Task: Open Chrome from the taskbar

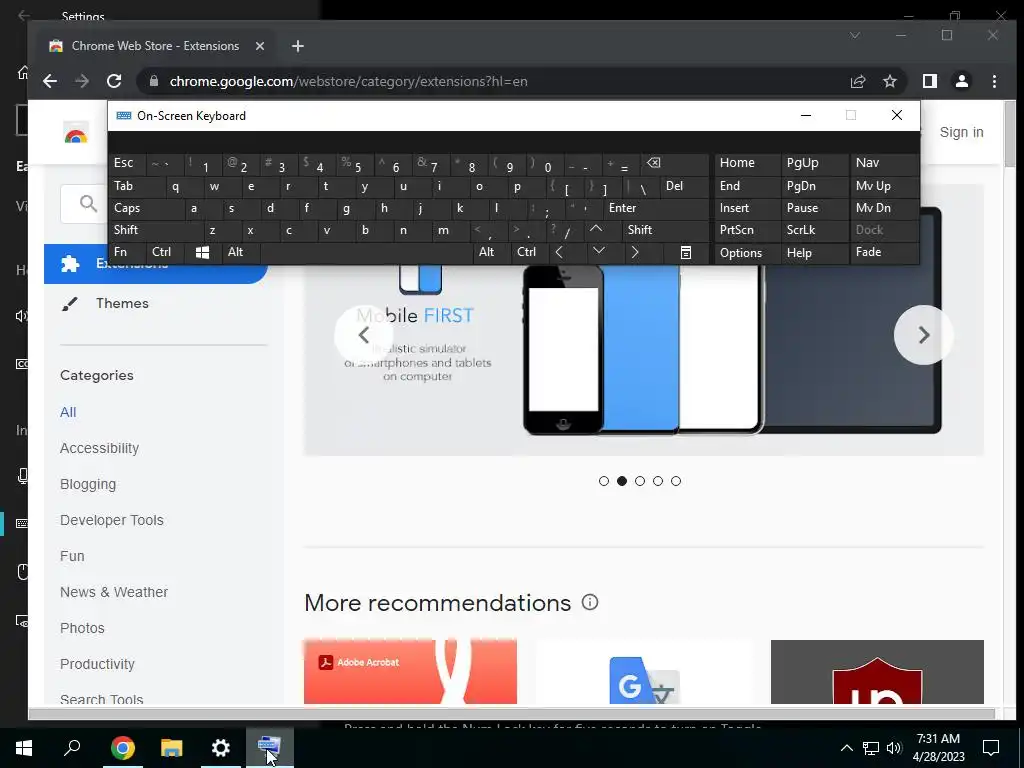Action: click(122, 747)
